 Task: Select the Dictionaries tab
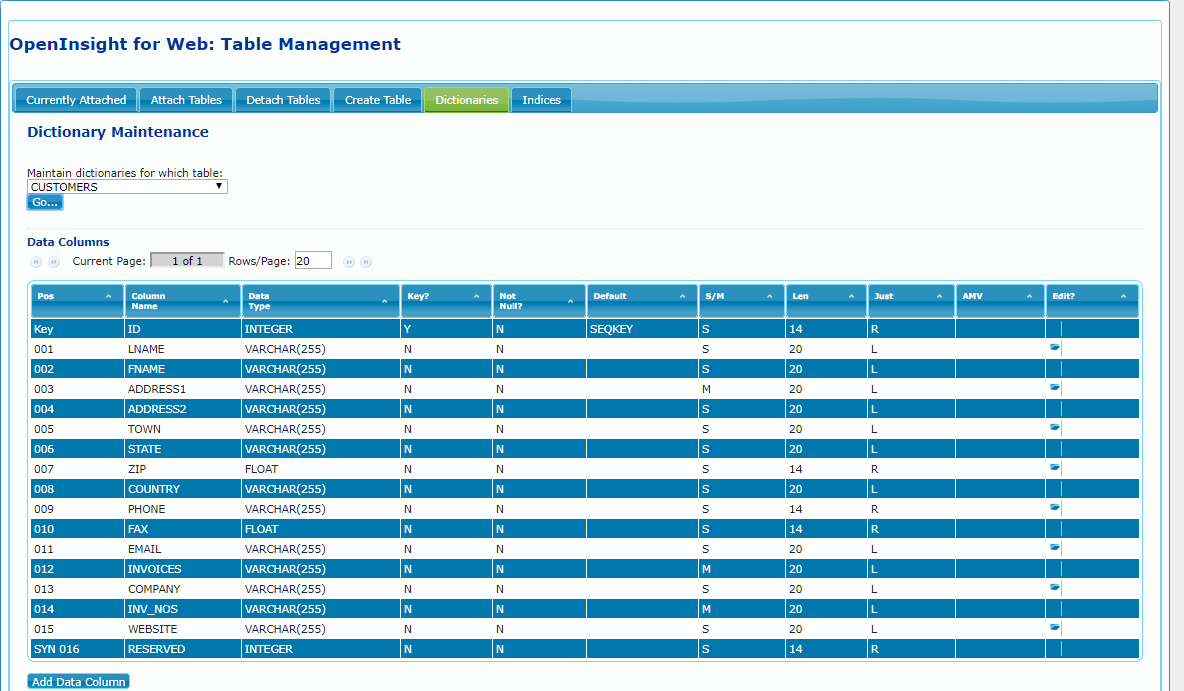pos(467,100)
